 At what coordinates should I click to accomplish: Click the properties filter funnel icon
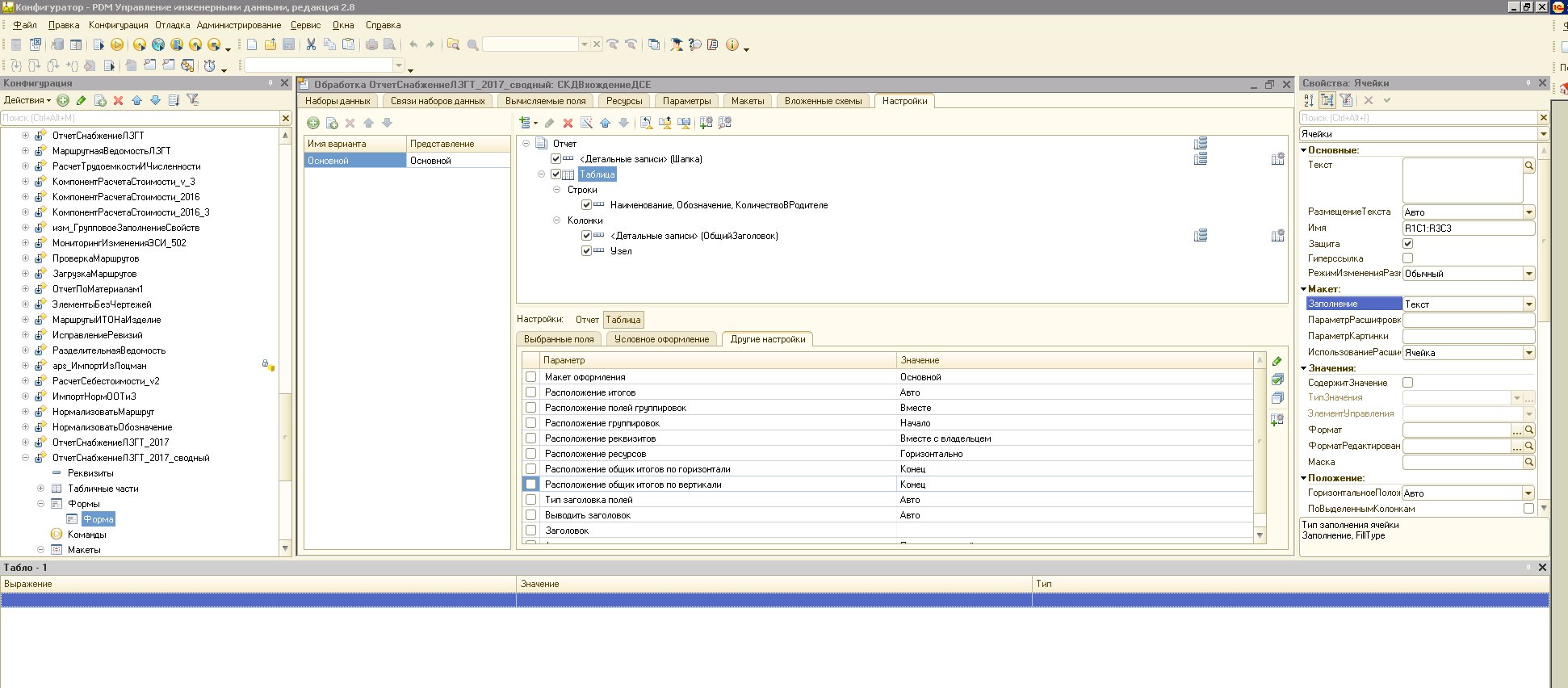click(x=1346, y=100)
